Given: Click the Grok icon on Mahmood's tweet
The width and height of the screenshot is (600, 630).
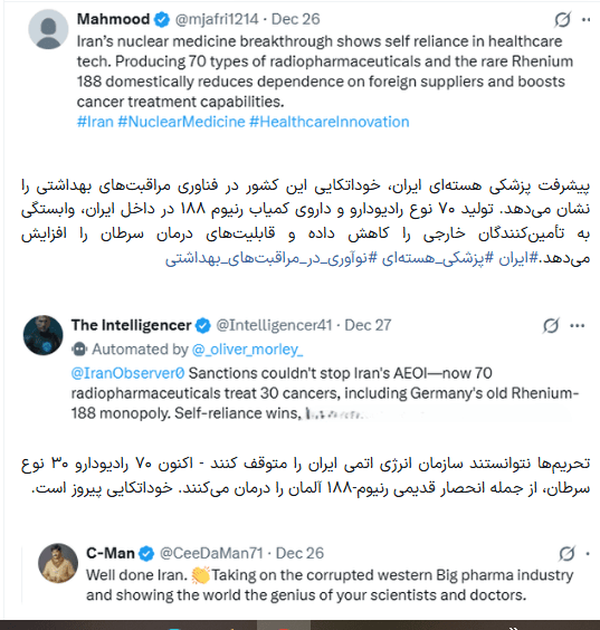Looking at the screenshot, I should (x=561, y=19).
